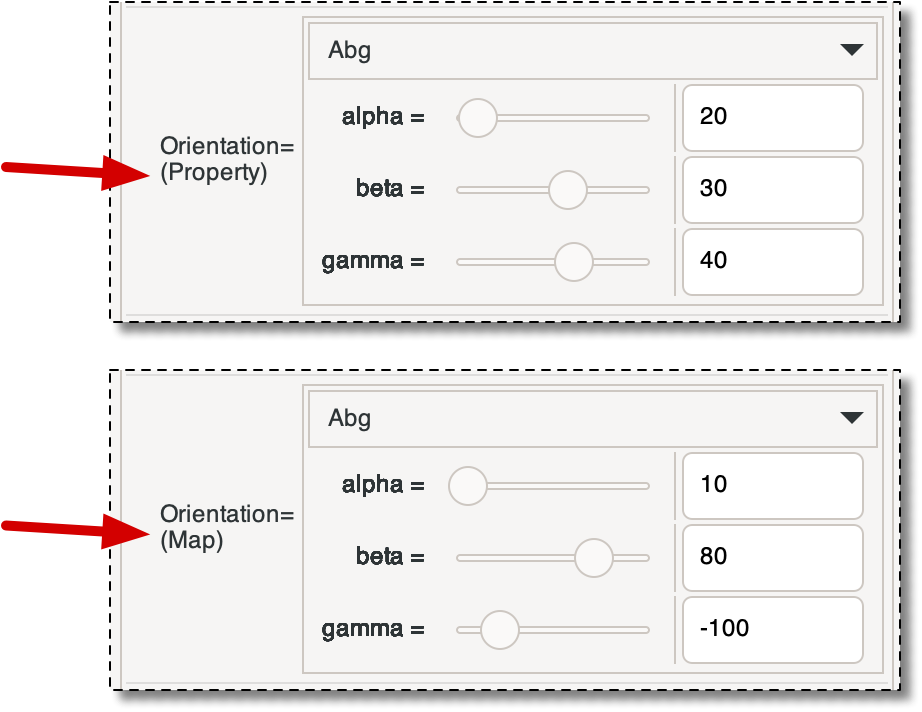
Task: Select the alpha field showing 10
Action: coord(772,486)
